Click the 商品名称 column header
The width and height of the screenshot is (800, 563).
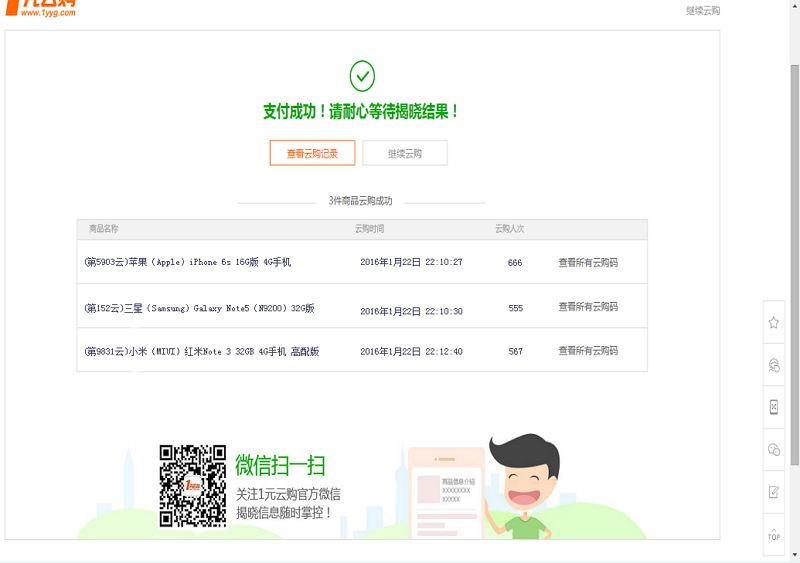104,229
